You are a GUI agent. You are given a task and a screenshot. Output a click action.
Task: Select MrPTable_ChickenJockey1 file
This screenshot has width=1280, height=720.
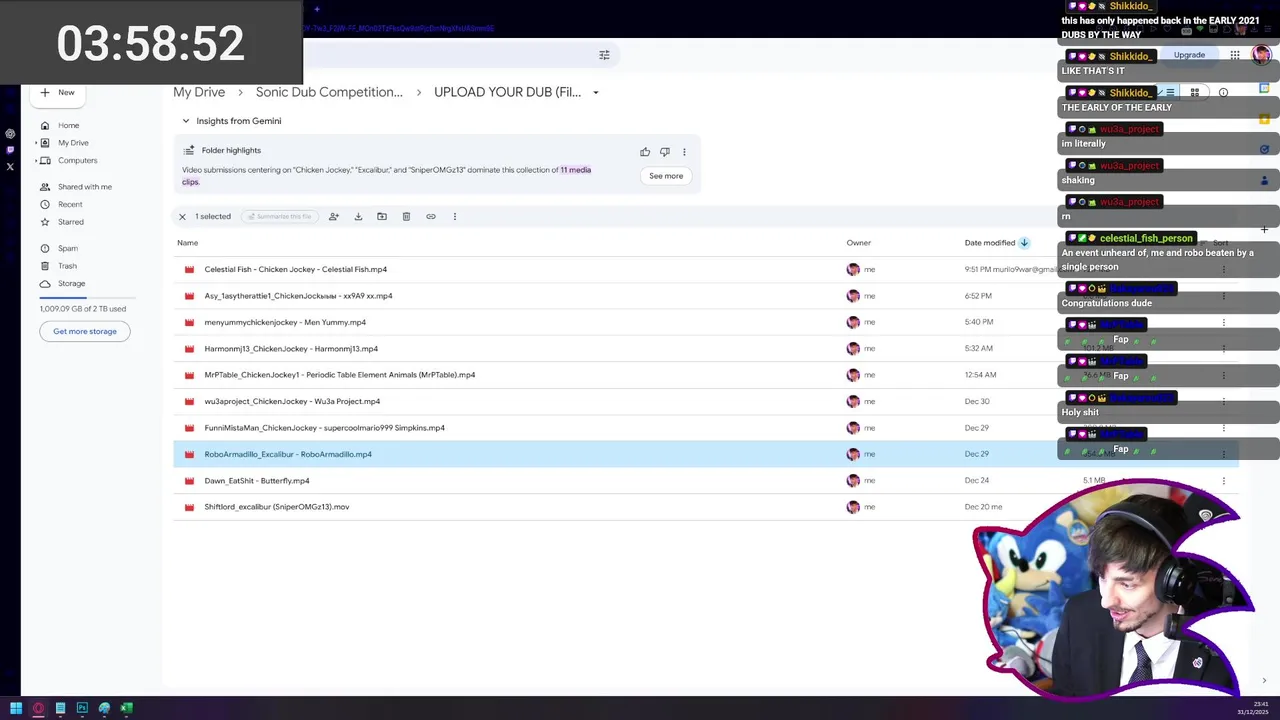pyautogui.click(x=340, y=375)
